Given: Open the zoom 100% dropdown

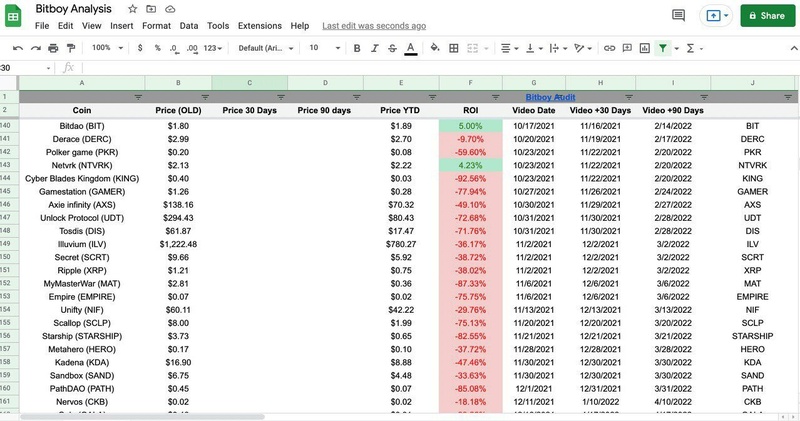Looking at the screenshot, I should [x=108, y=48].
